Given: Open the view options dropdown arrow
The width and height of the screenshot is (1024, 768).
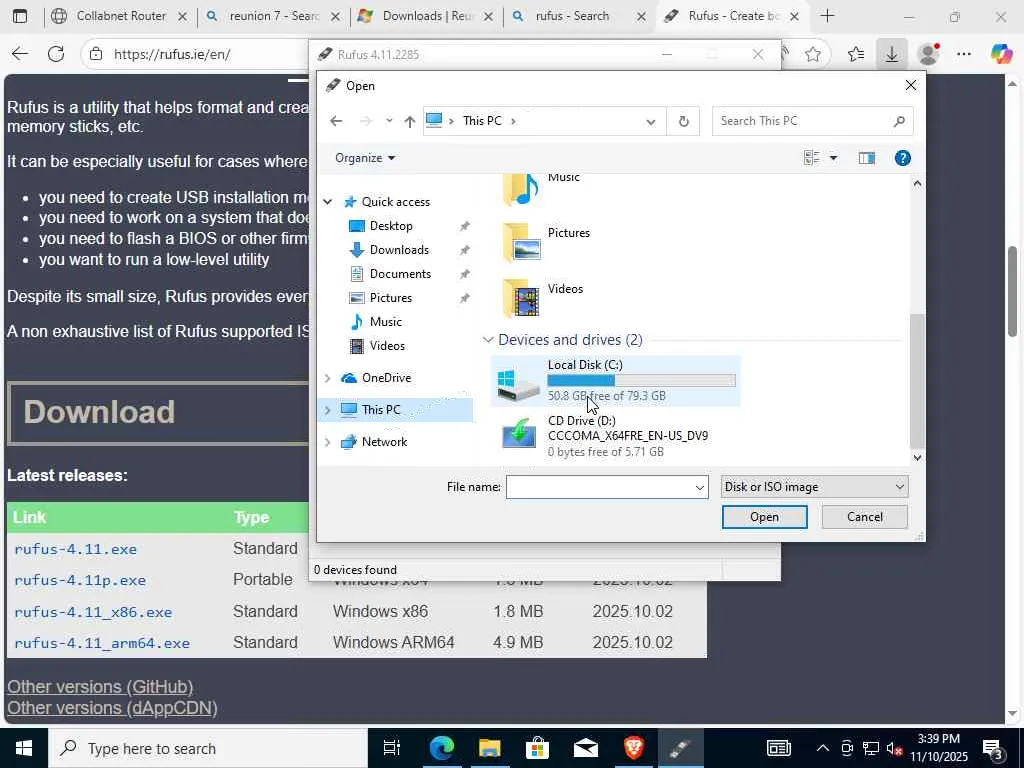Looking at the screenshot, I should [833, 158].
